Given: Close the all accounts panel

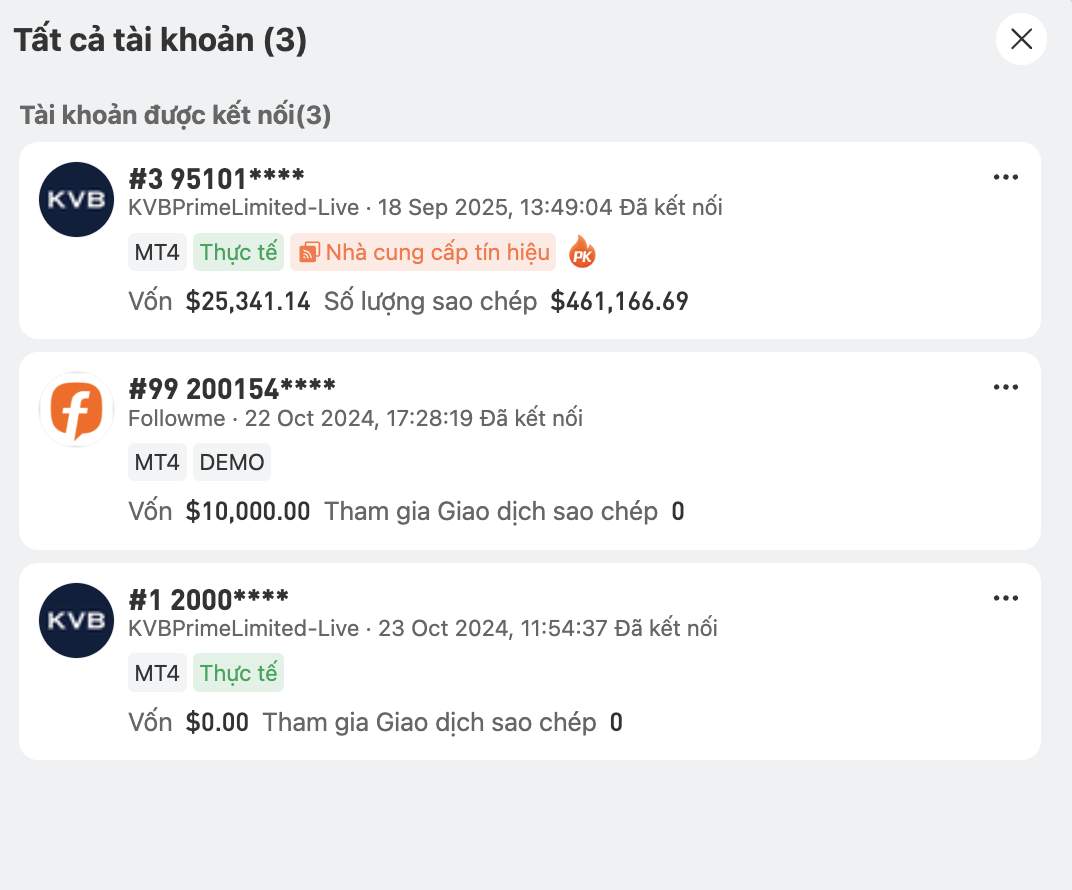Looking at the screenshot, I should [1021, 39].
